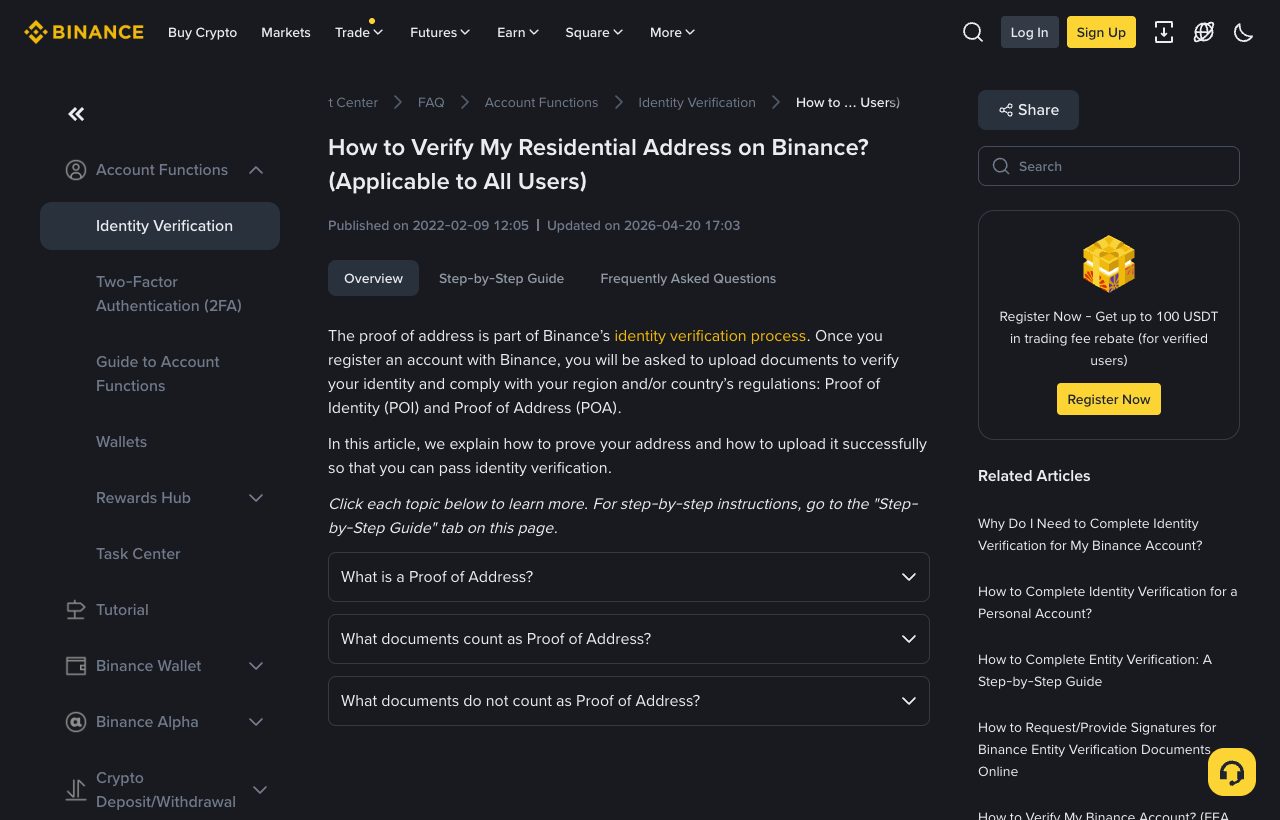
Task: Expand the Binance Wallet section
Action: (x=256, y=666)
